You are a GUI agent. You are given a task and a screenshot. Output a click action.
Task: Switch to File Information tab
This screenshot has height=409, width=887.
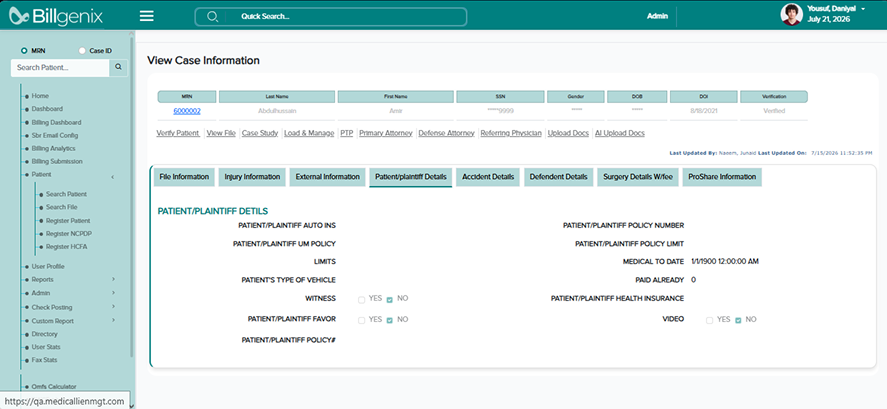tap(184, 177)
